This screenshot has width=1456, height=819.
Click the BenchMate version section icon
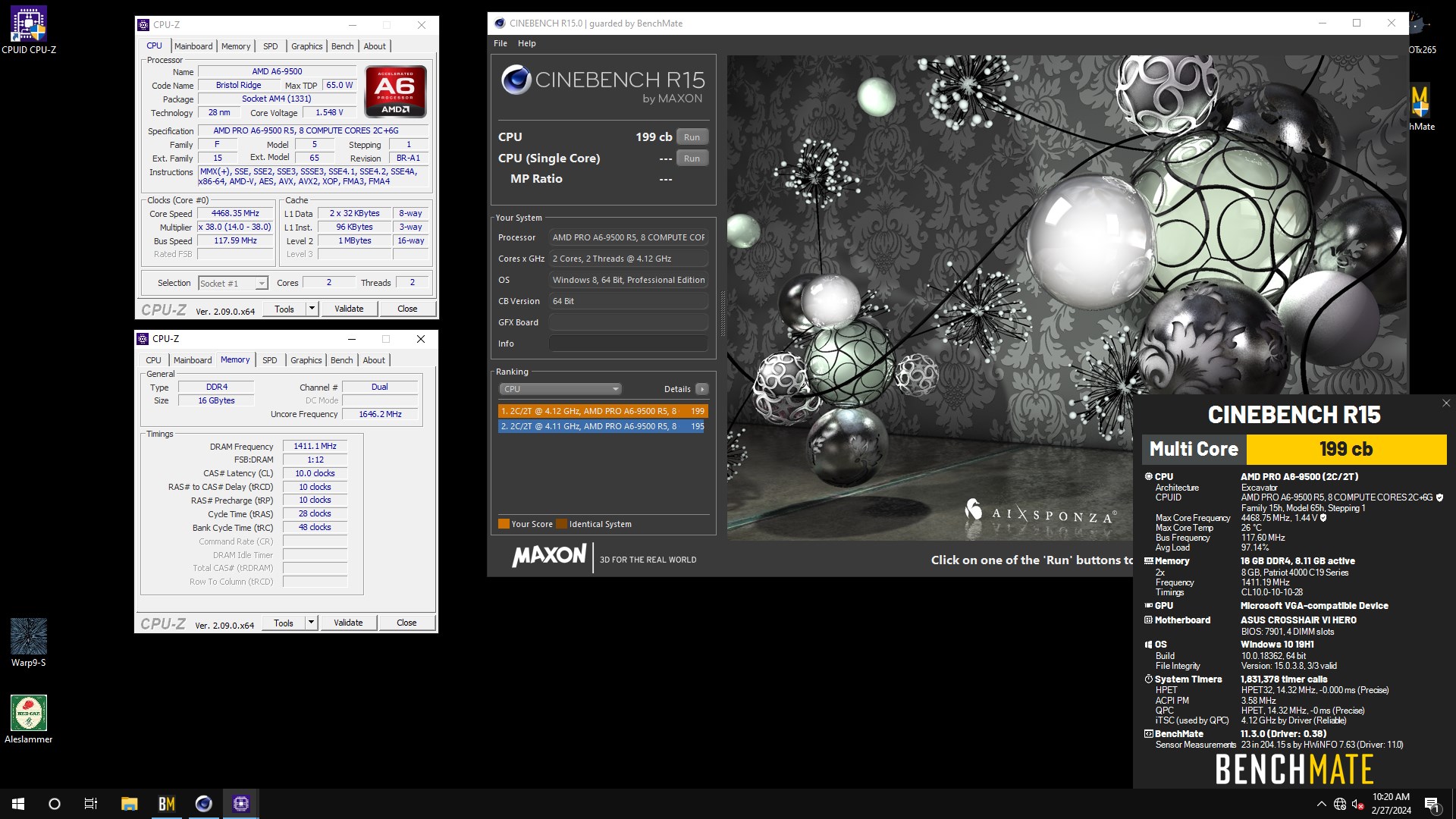click(x=1148, y=734)
